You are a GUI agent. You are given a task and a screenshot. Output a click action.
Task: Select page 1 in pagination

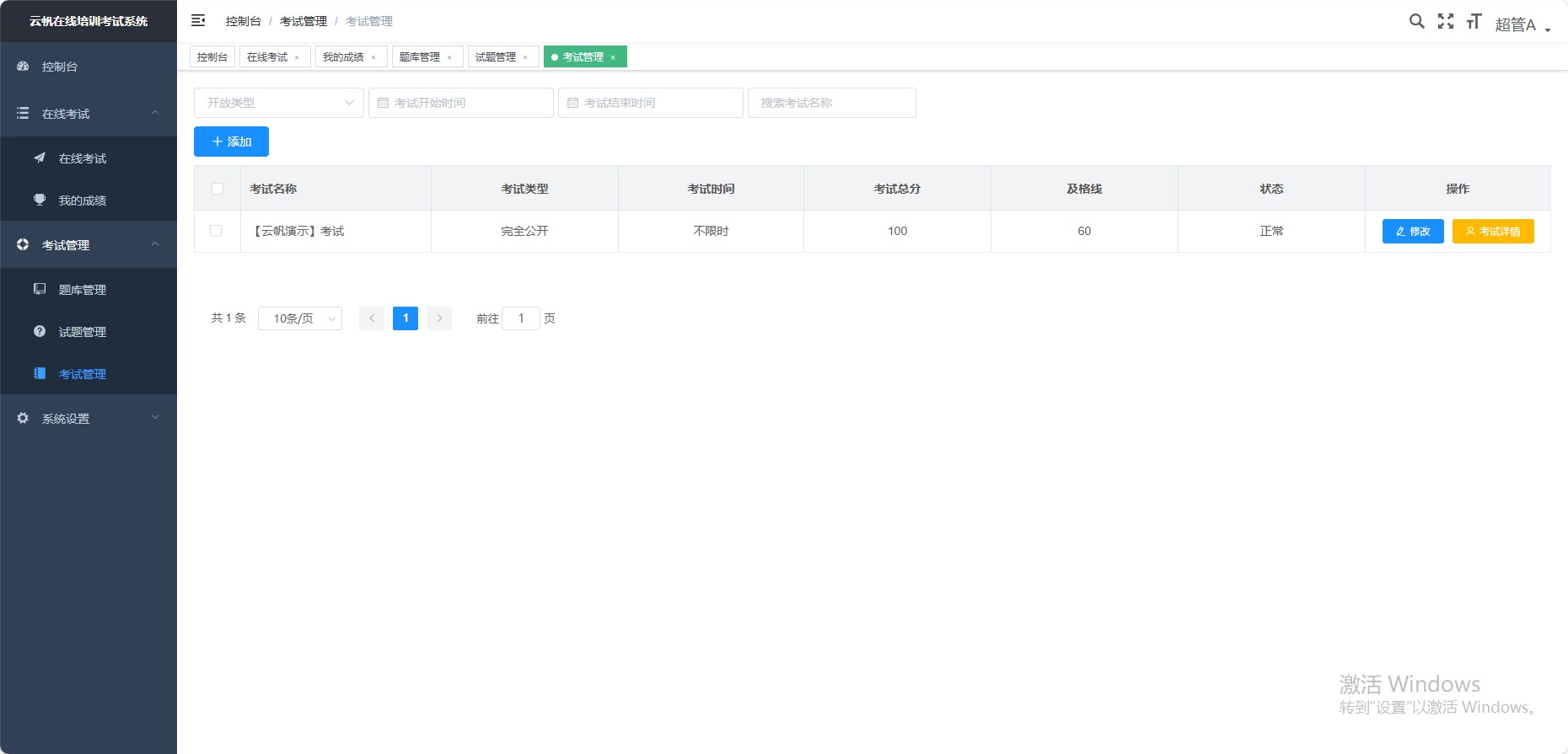[x=405, y=318]
